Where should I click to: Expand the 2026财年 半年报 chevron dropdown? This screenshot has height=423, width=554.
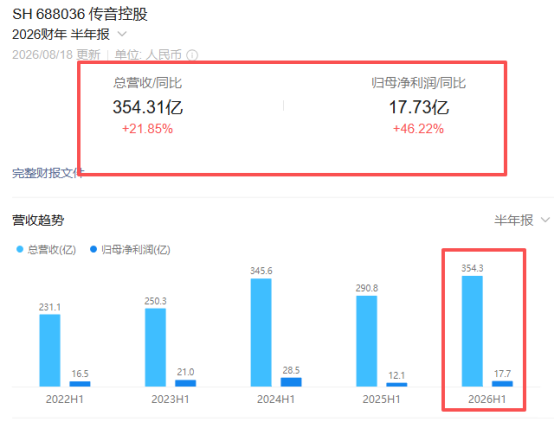tap(122, 34)
